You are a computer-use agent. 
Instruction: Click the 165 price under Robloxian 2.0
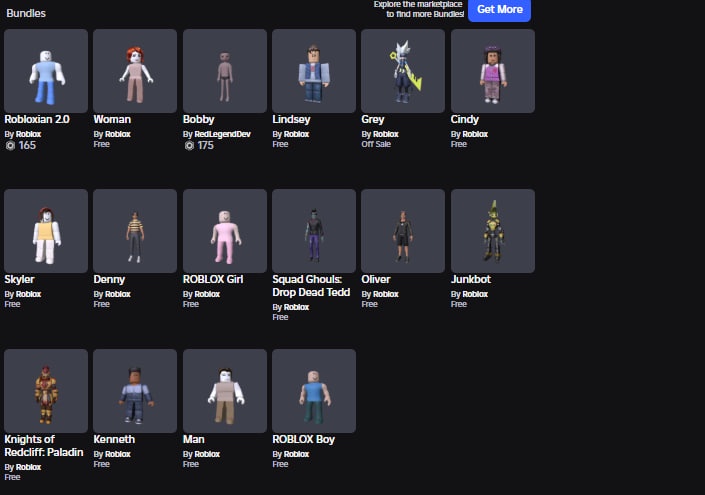pos(27,146)
